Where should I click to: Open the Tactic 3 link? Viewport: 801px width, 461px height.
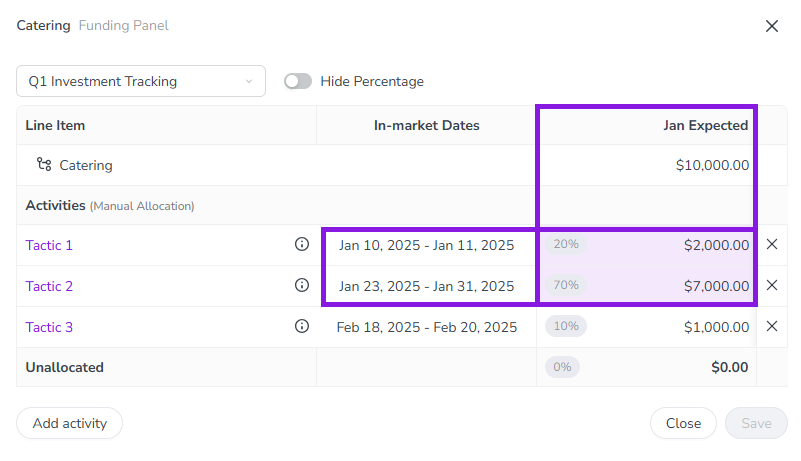click(x=49, y=327)
